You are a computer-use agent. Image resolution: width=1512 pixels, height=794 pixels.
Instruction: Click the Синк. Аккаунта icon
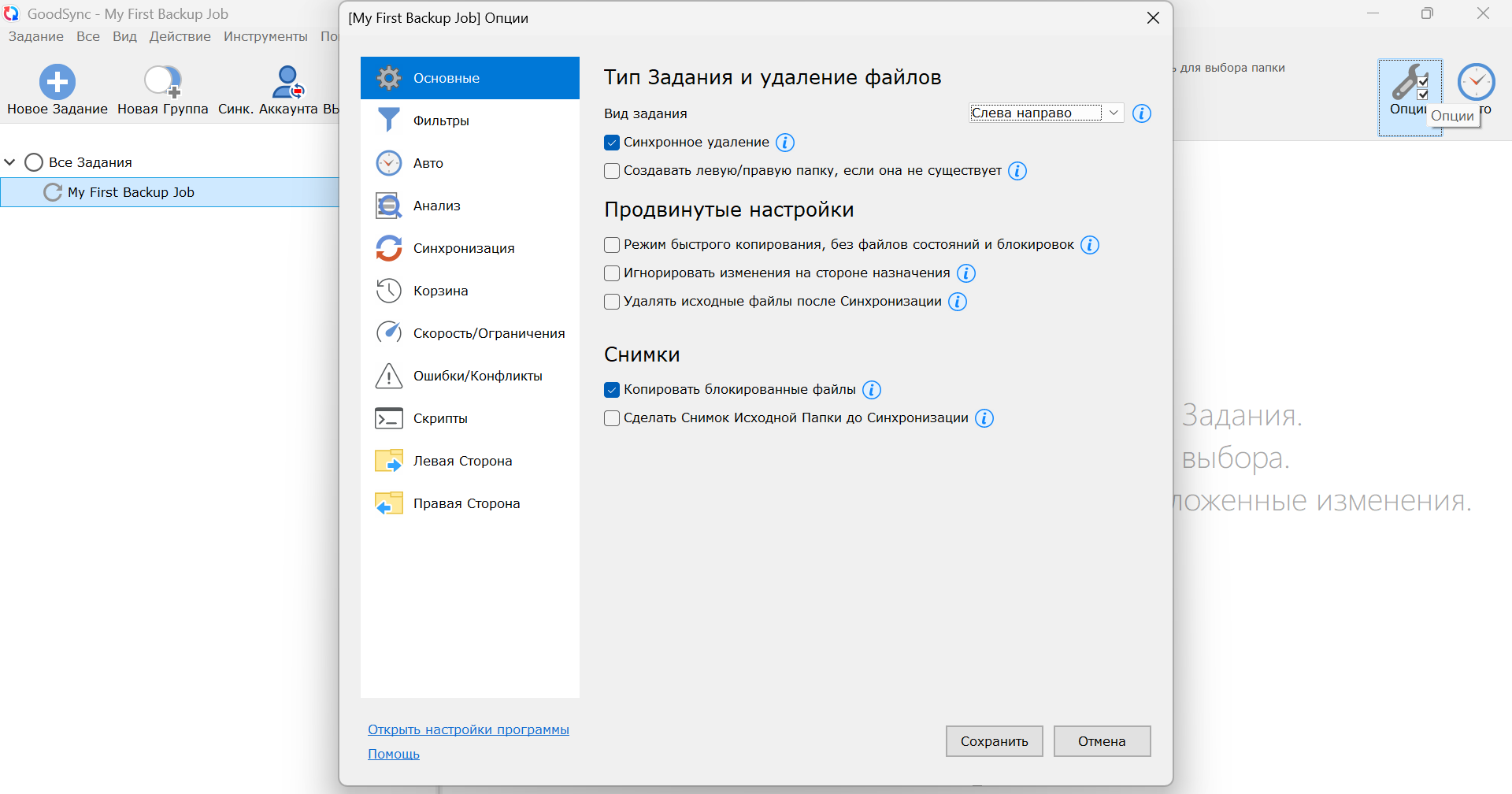pos(287,82)
